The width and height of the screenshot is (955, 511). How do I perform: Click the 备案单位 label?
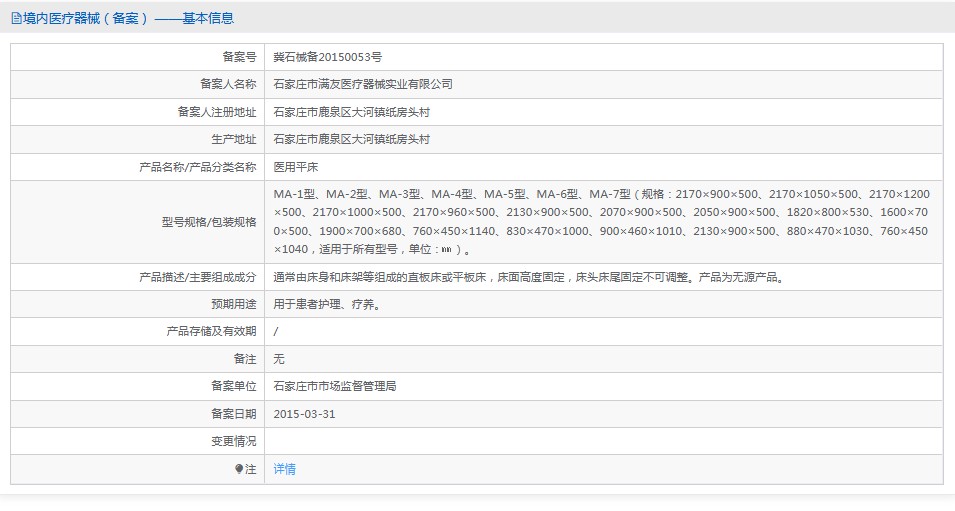tap(234, 386)
